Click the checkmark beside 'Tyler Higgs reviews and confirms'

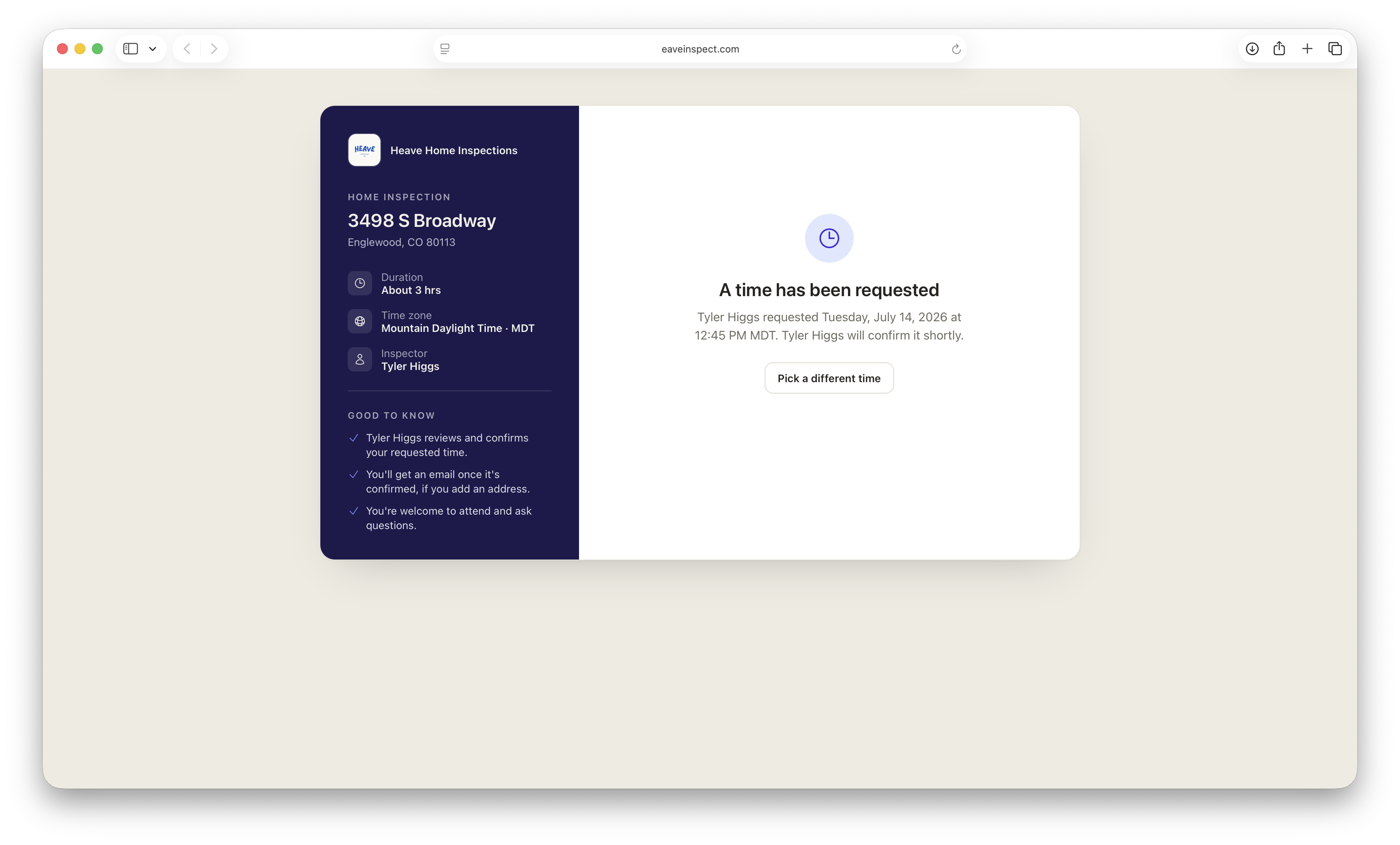coord(353,438)
